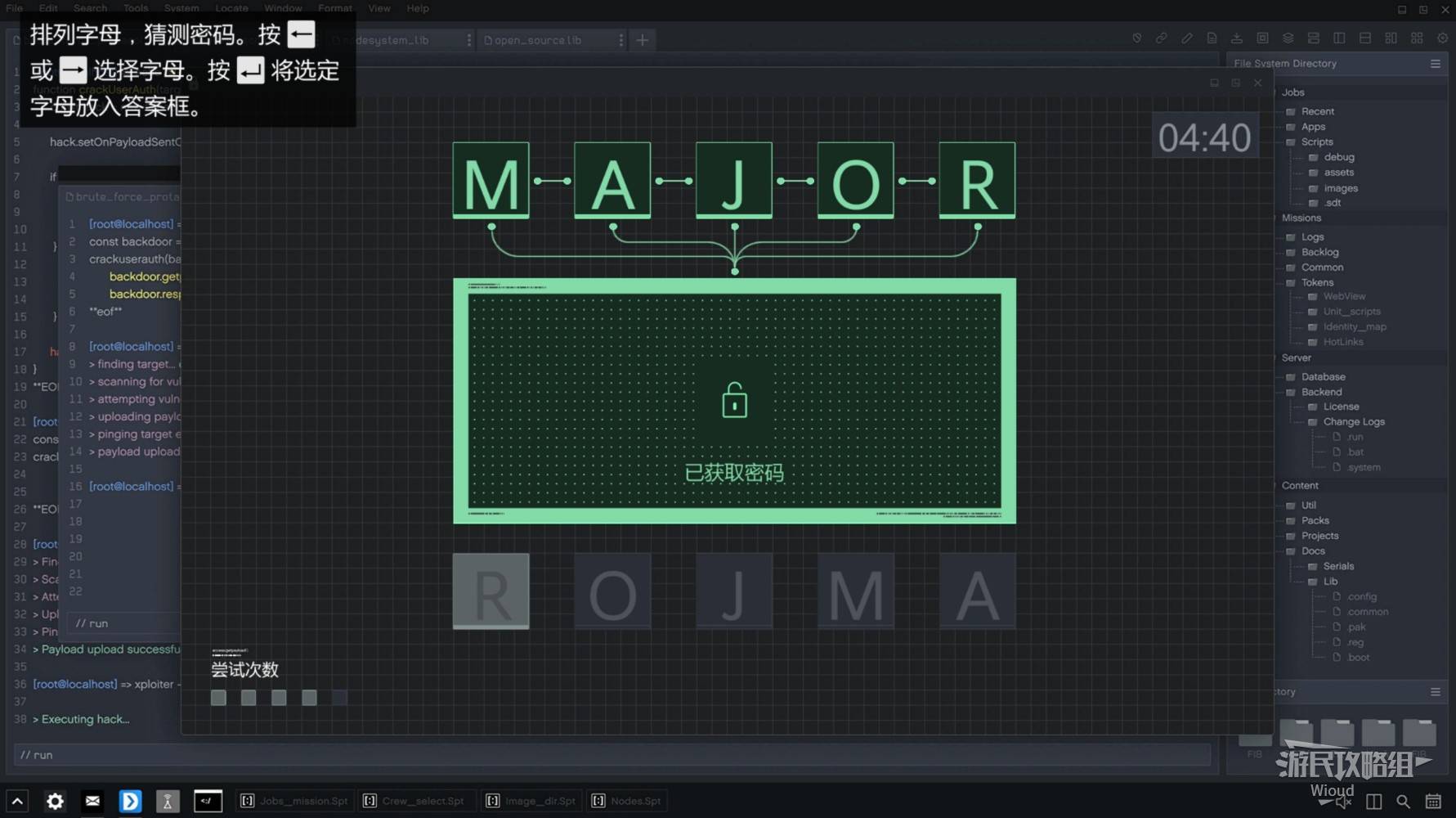Open the Image_dir.Spt taskbar tab
Viewport: 1456px width, 818px height.
click(531, 801)
